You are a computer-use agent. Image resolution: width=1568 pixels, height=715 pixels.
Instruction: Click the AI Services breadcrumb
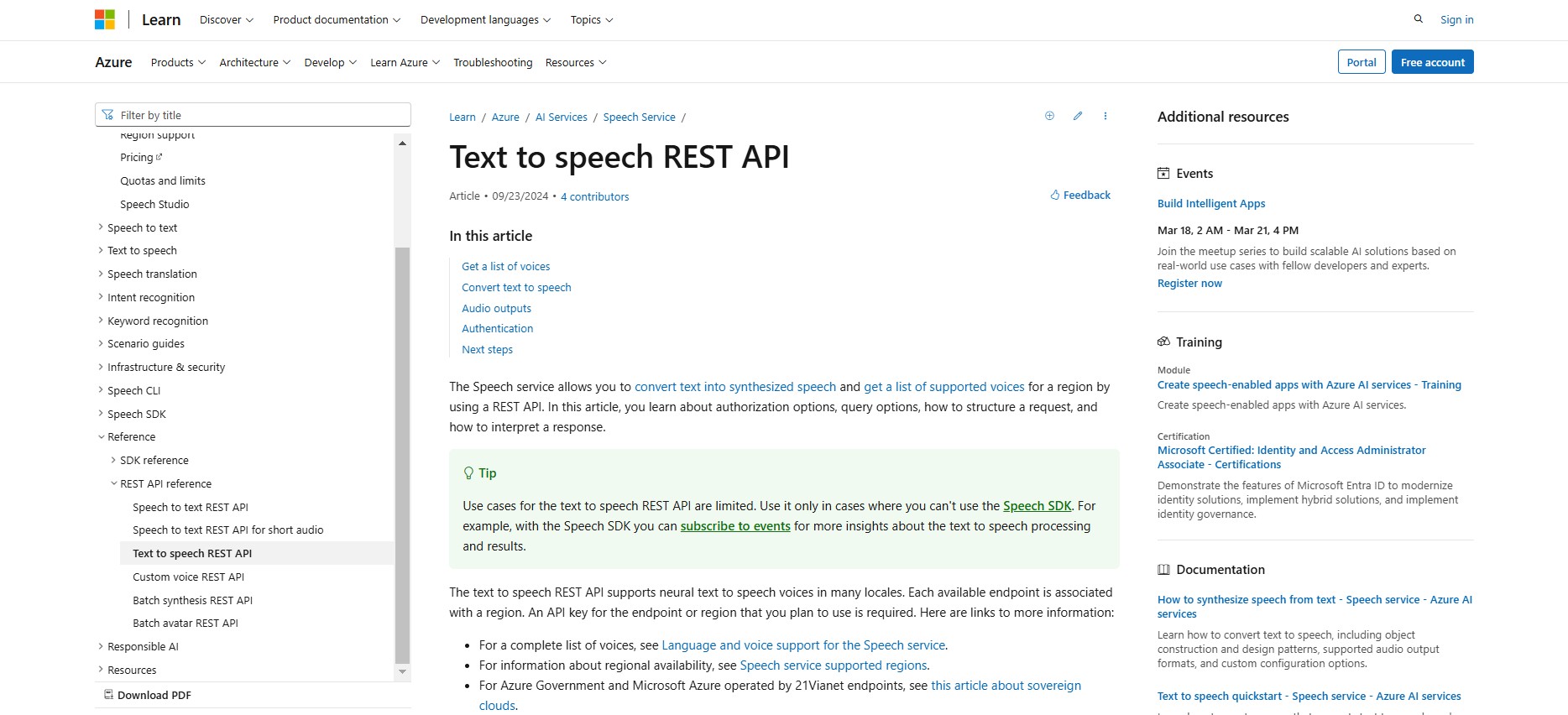[562, 117]
